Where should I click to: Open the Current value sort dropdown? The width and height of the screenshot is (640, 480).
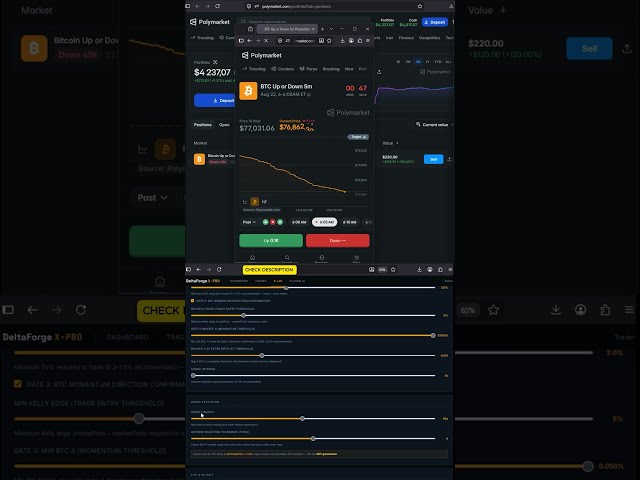[x=435, y=124]
